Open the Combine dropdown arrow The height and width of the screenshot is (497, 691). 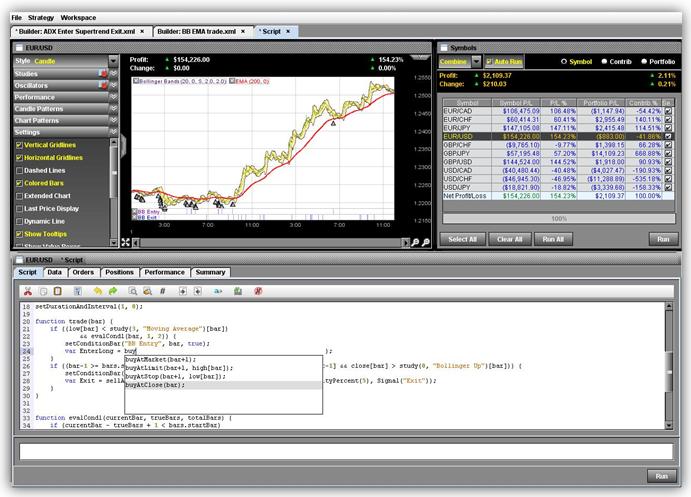476,61
